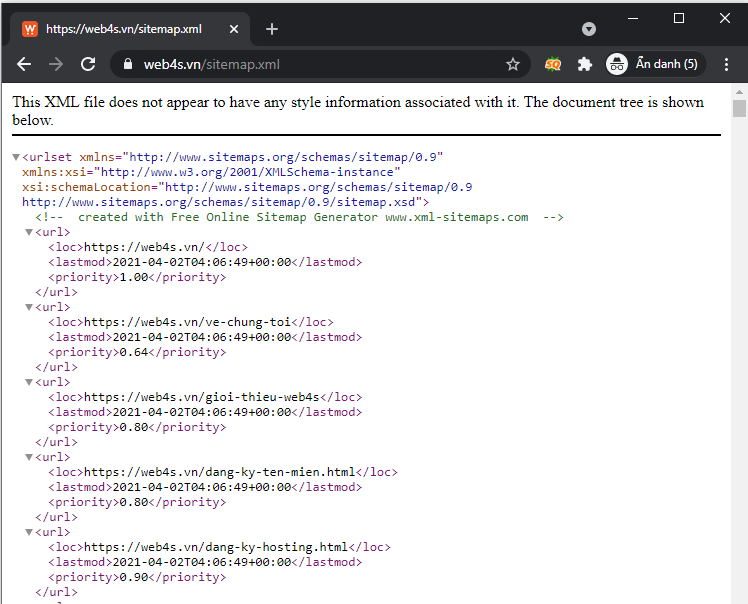Click the browser forward arrow button
The image size is (748, 604).
[56, 64]
